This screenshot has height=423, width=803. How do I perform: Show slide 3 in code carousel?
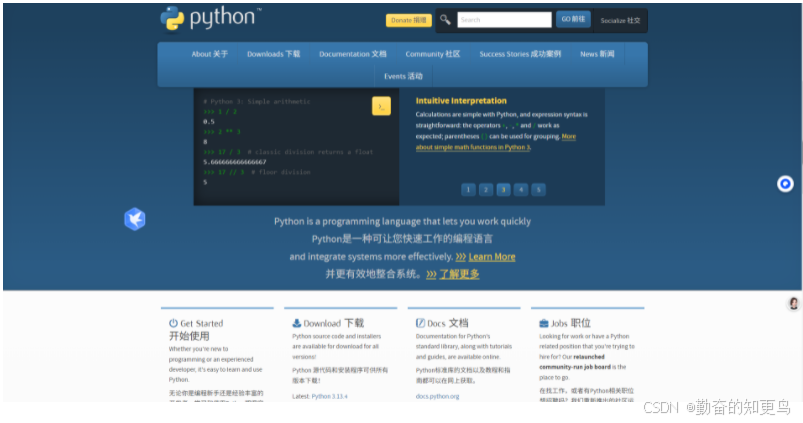503,189
